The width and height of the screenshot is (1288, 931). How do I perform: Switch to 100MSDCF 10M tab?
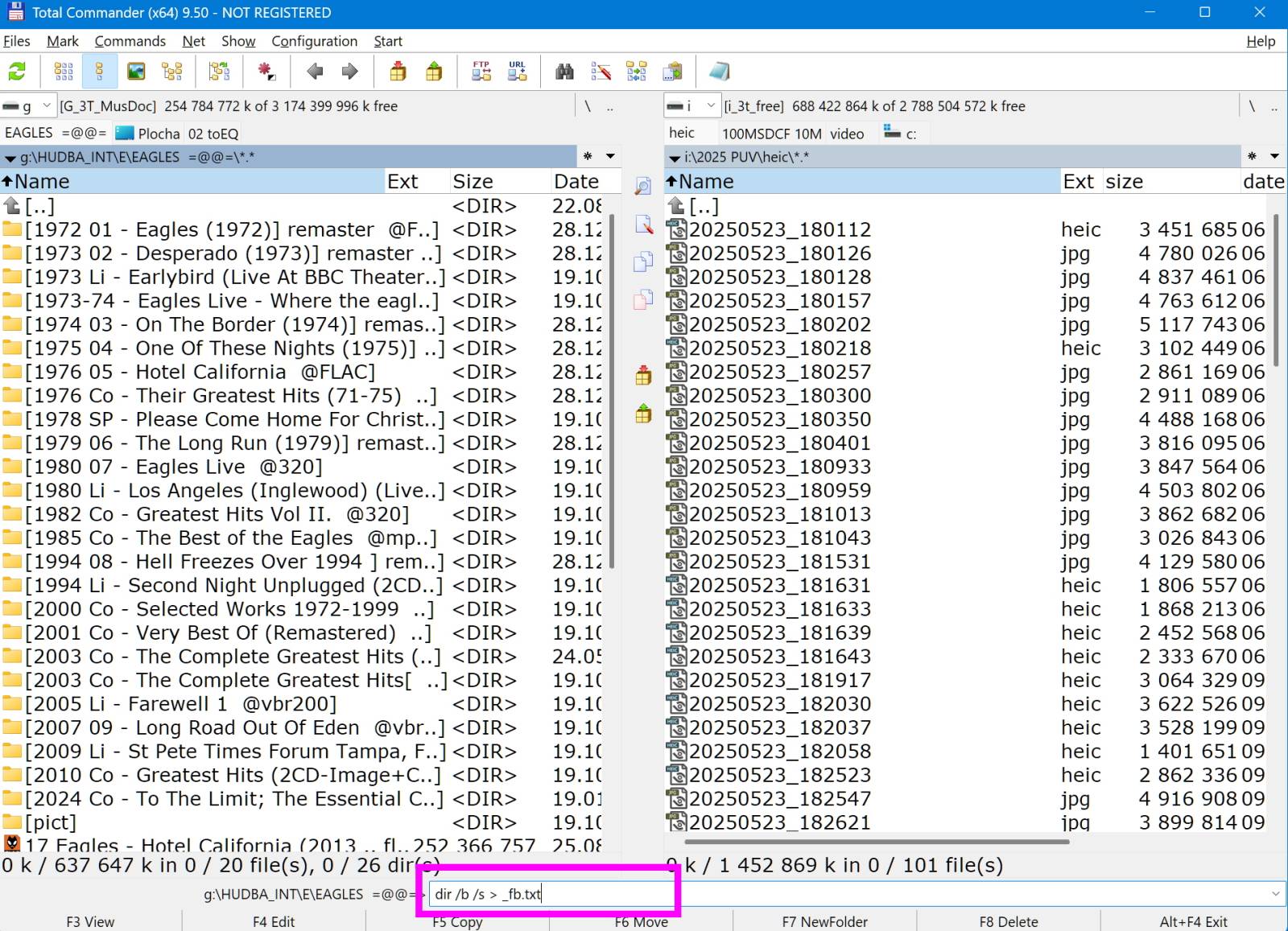click(x=771, y=134)
